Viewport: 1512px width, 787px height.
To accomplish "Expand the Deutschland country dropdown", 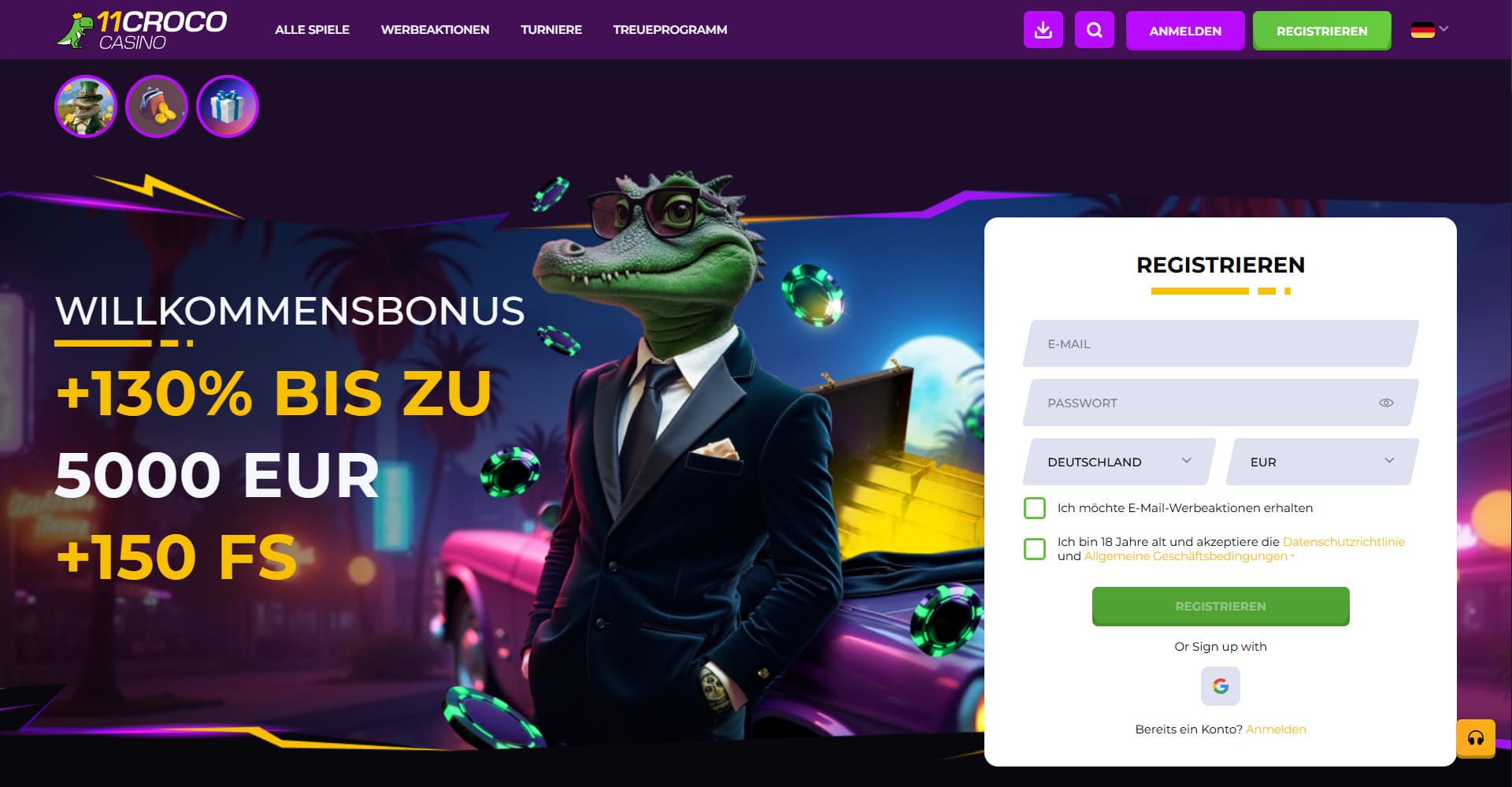I will pos(1119,462).
